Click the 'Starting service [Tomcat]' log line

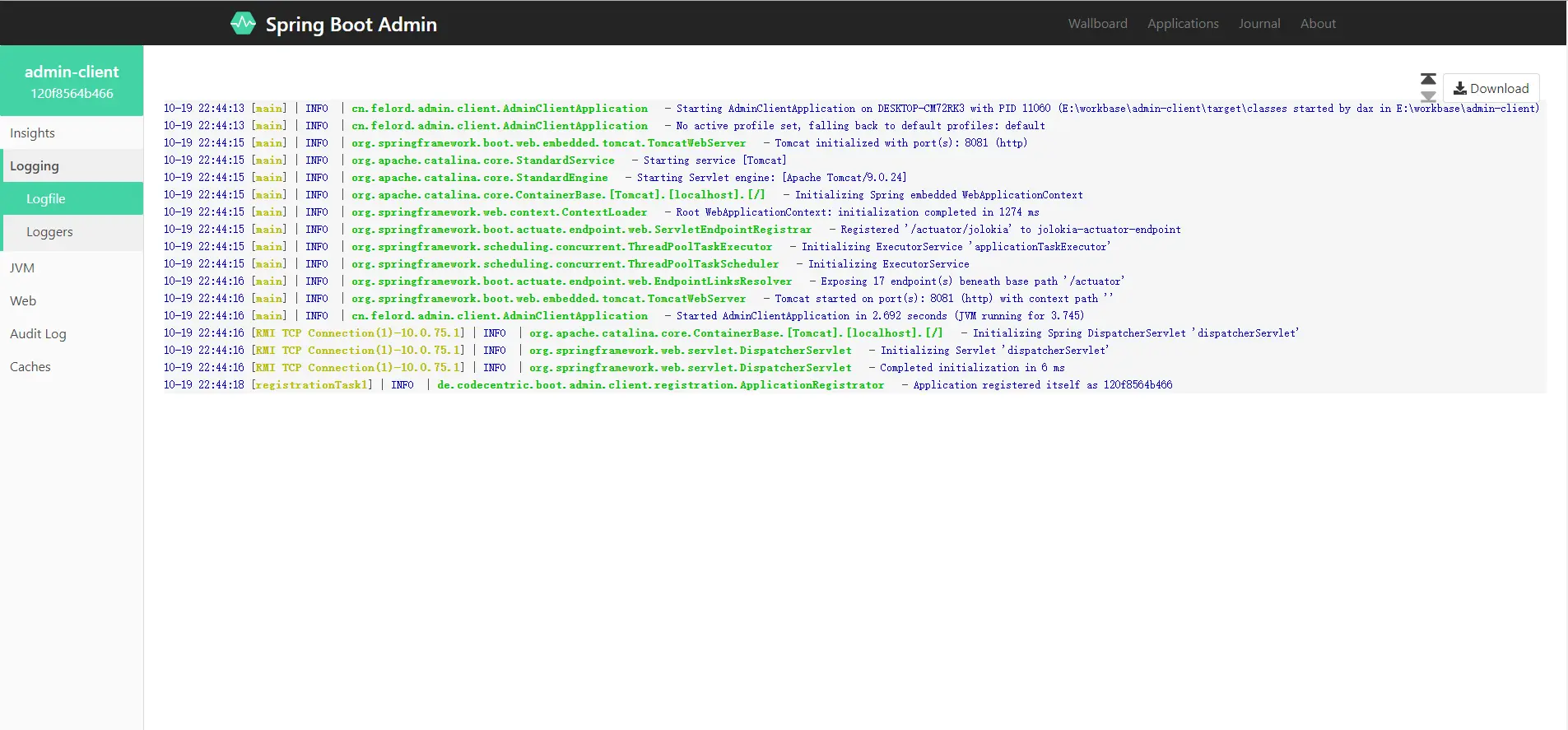click(x=475, y=160)
